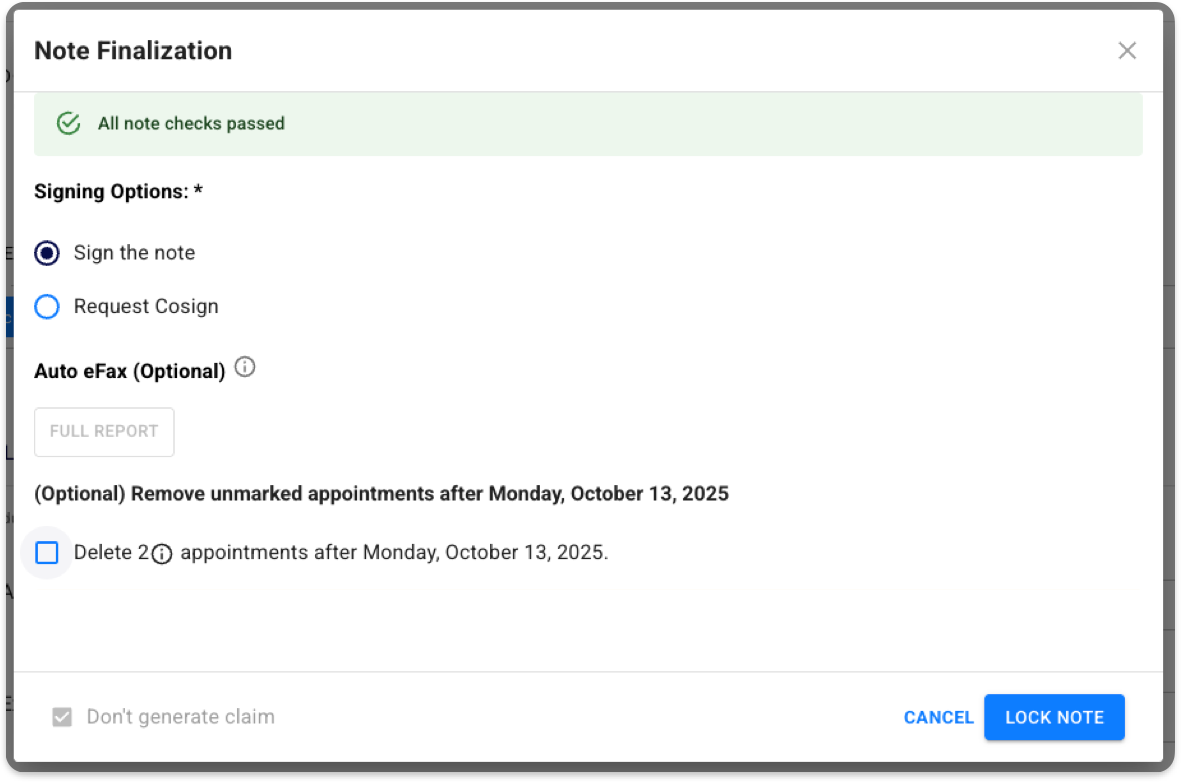Click "appointments after Monday, October 13, 2025." checkbox label
Viewport: 1182px width, 782px height.
[x=394, y=552]
